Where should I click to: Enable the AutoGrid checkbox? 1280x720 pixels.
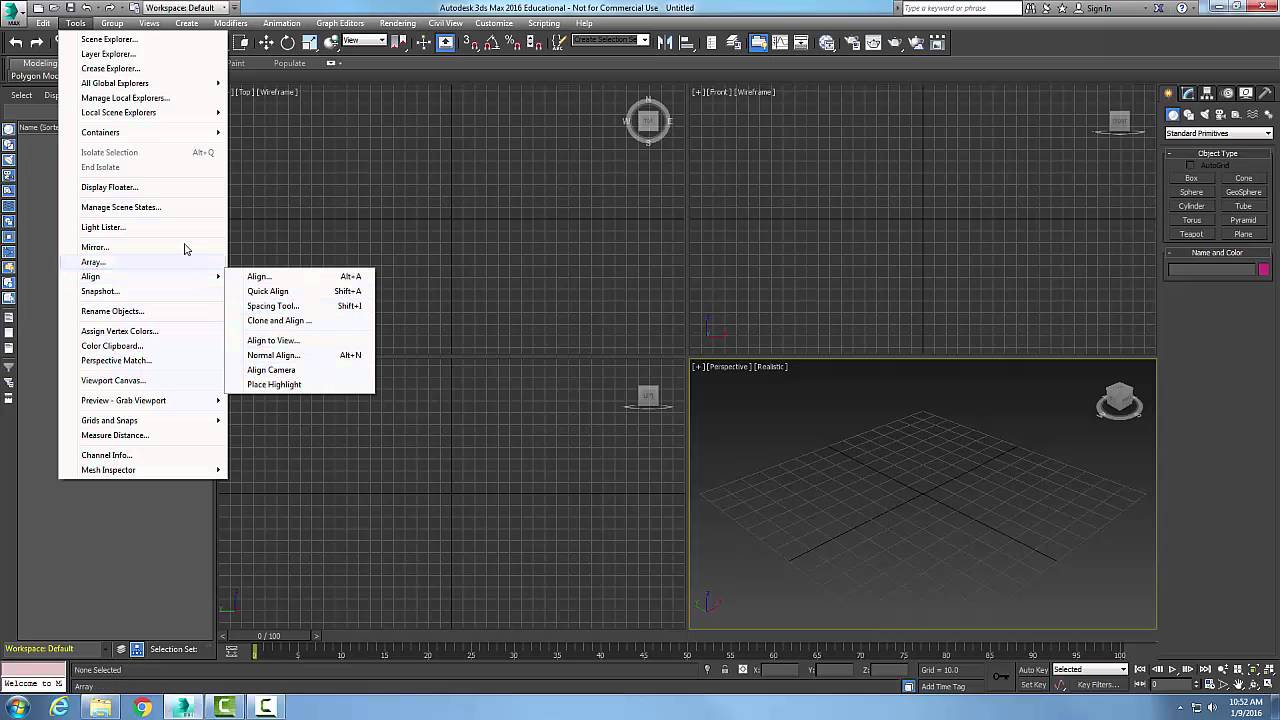(x=1190, y=165)
